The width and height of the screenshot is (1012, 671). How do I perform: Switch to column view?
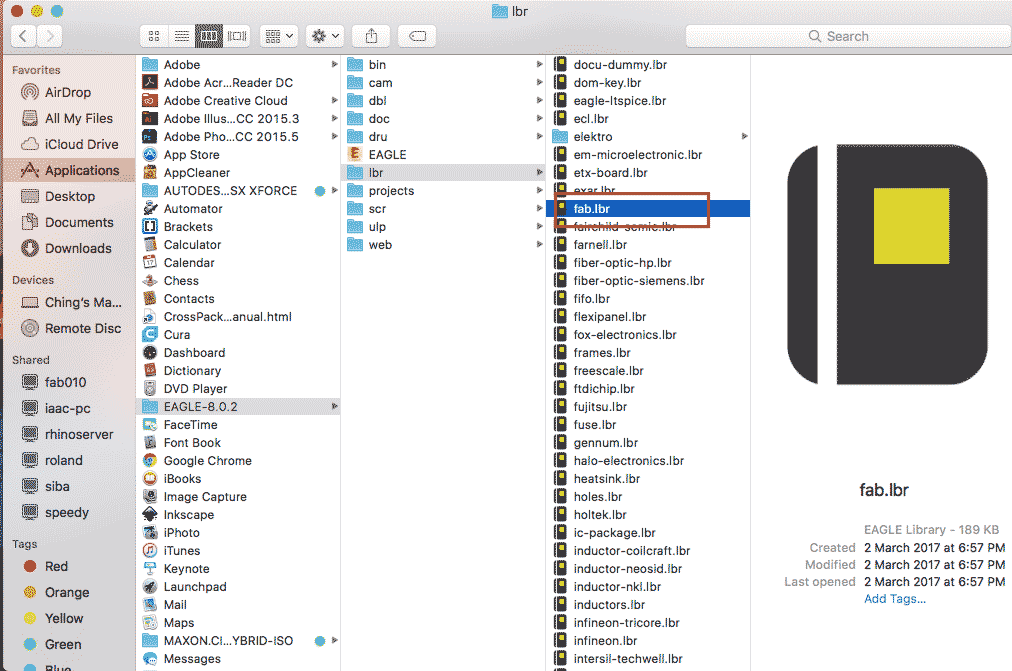click(x=209, y=36)
